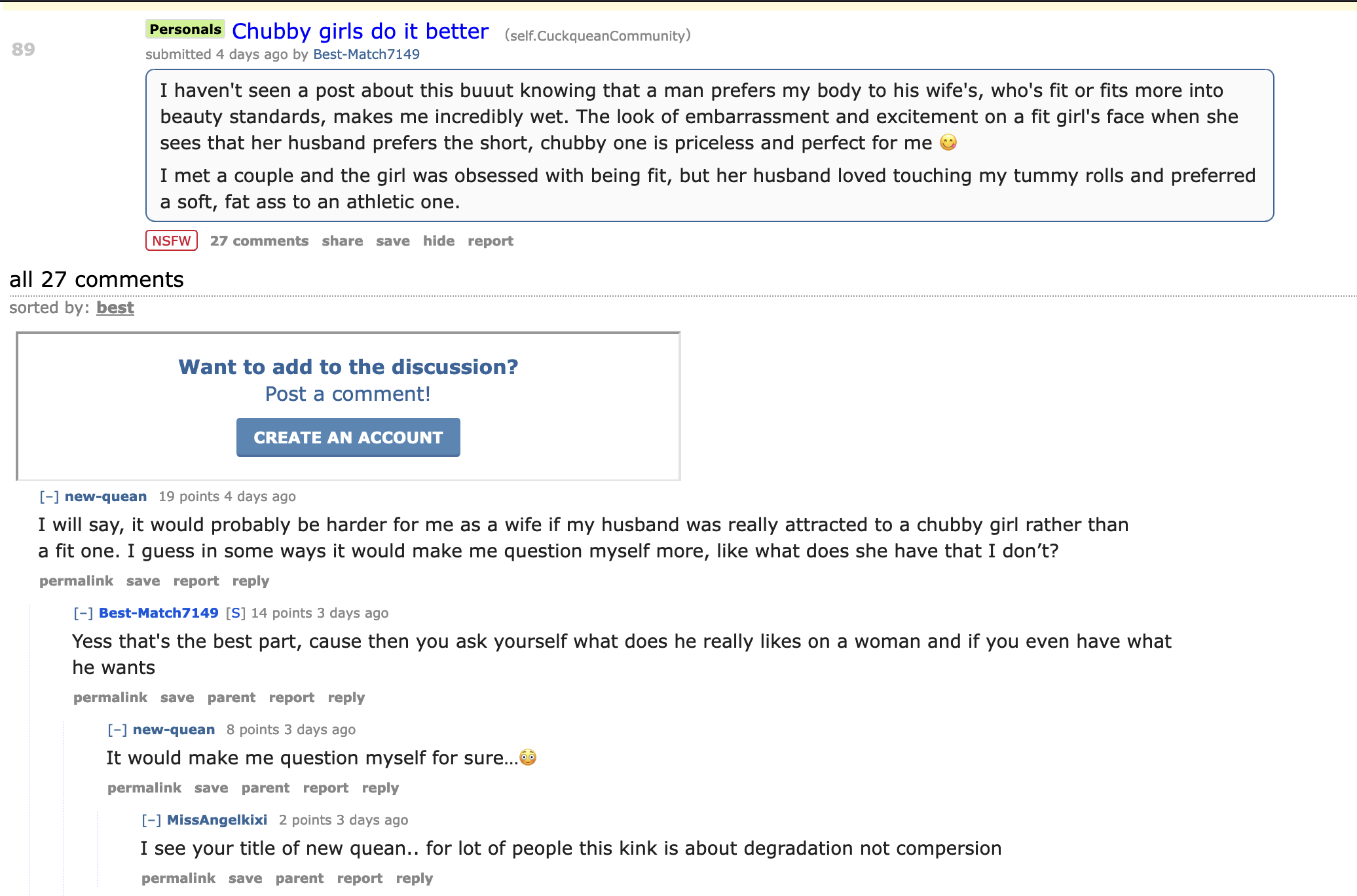The height and width of the screenshot is (896, 1357).
Task: Click the Create an Account button
Action: tap(348, 438)
